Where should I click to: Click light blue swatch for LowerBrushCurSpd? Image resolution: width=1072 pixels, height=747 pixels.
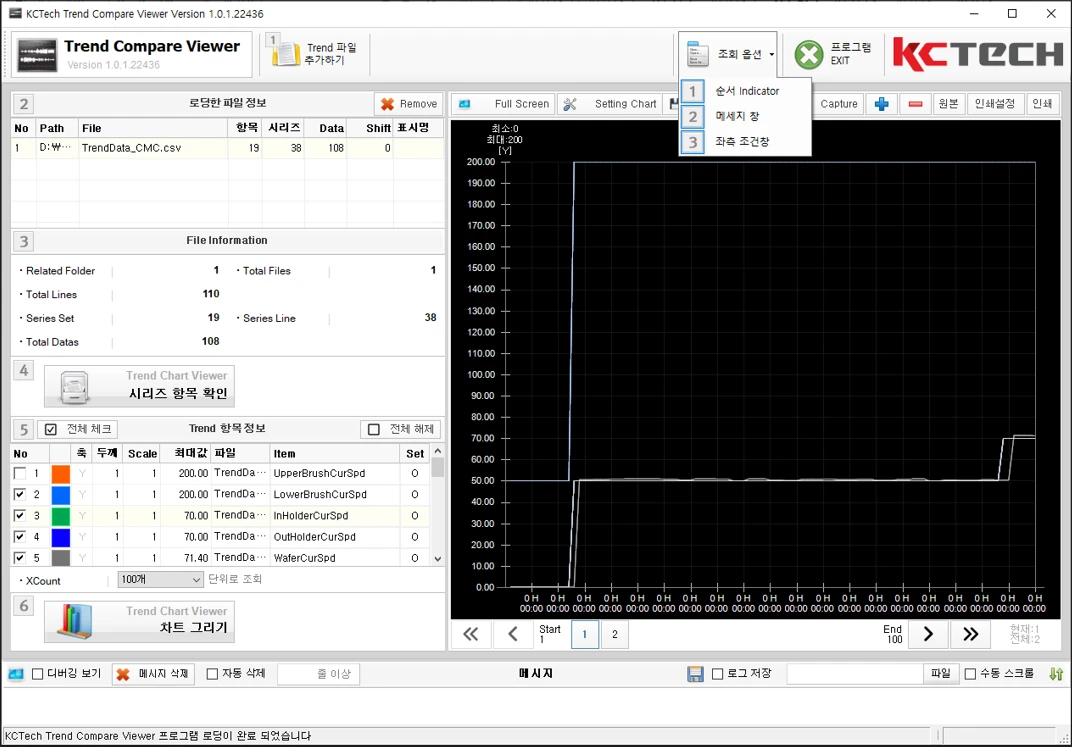pyautogui.click(x=61, y=494)
